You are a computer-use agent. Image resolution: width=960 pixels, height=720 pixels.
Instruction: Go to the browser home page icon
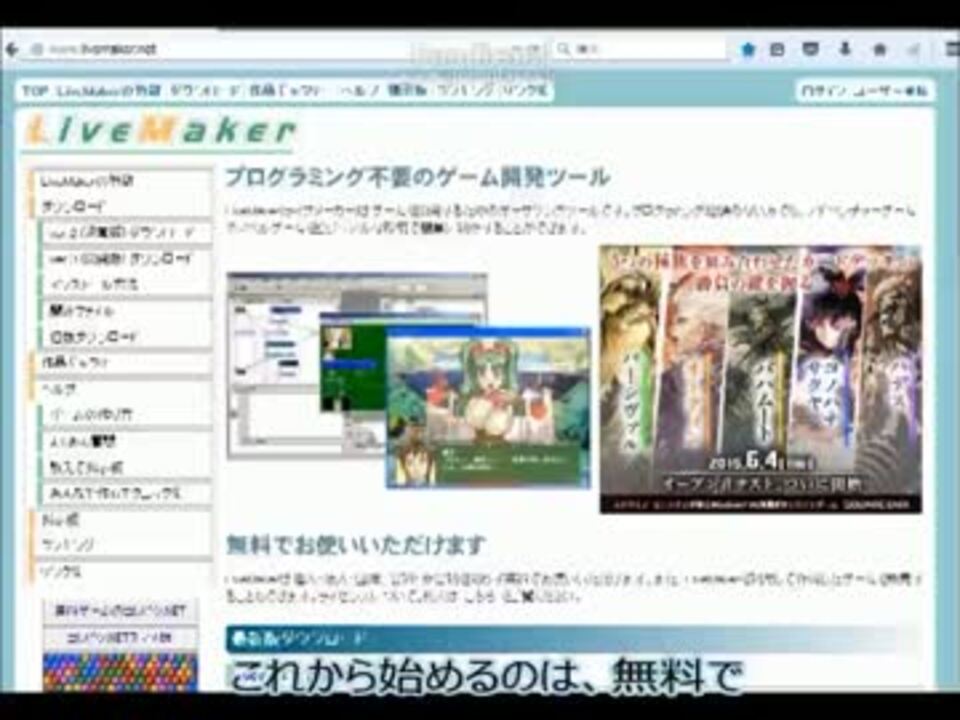pos(879,50)
